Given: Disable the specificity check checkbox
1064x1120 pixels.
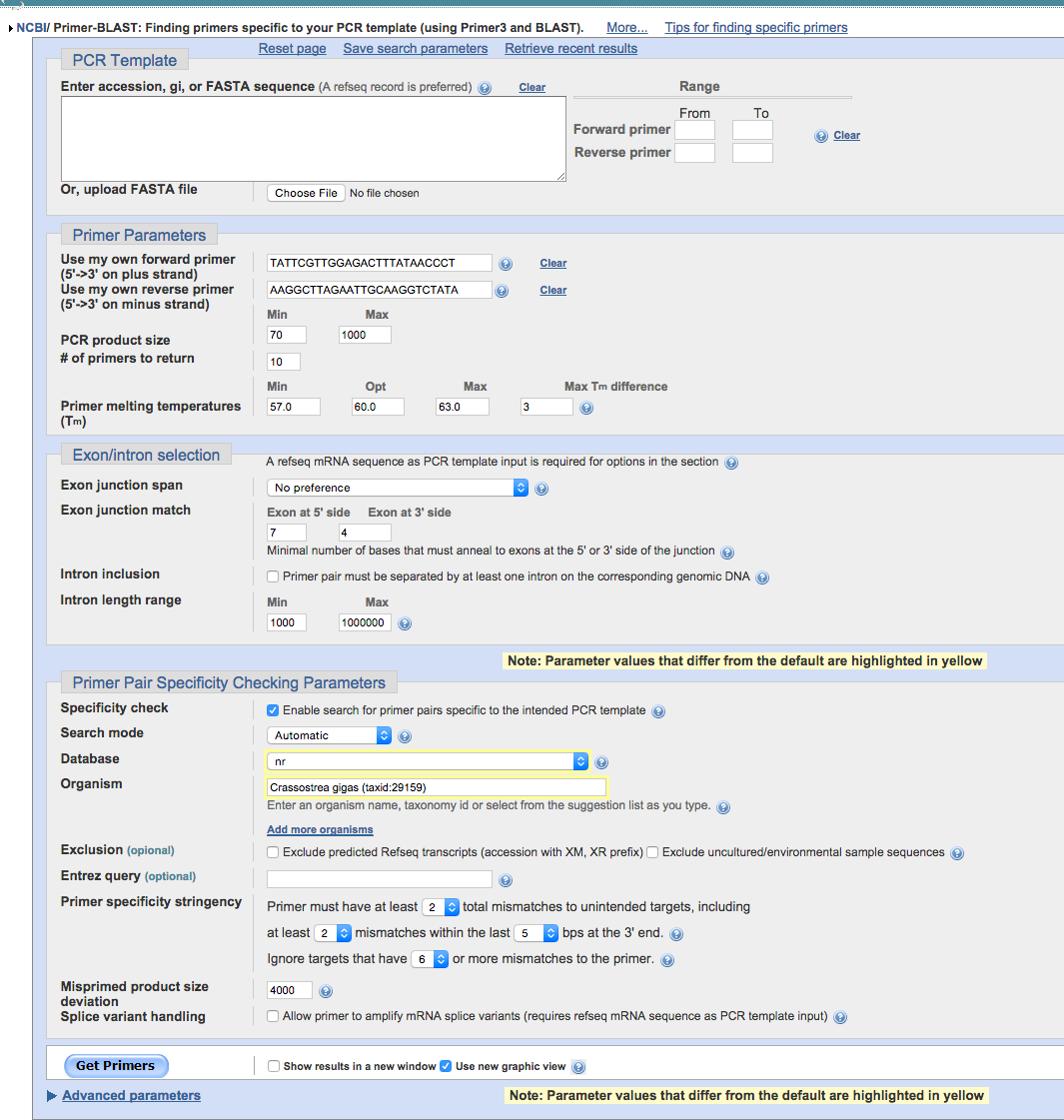Looking at the screenshot, I should (273, 710).
